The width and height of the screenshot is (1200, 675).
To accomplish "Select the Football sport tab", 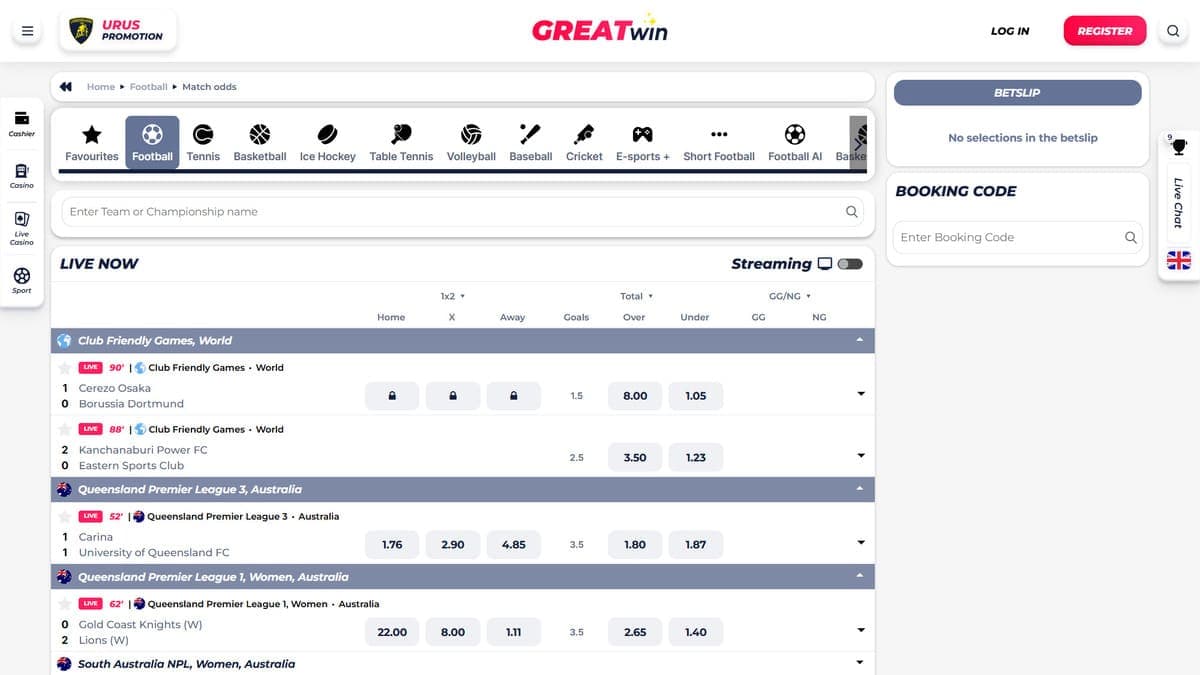I will point(152,142).
